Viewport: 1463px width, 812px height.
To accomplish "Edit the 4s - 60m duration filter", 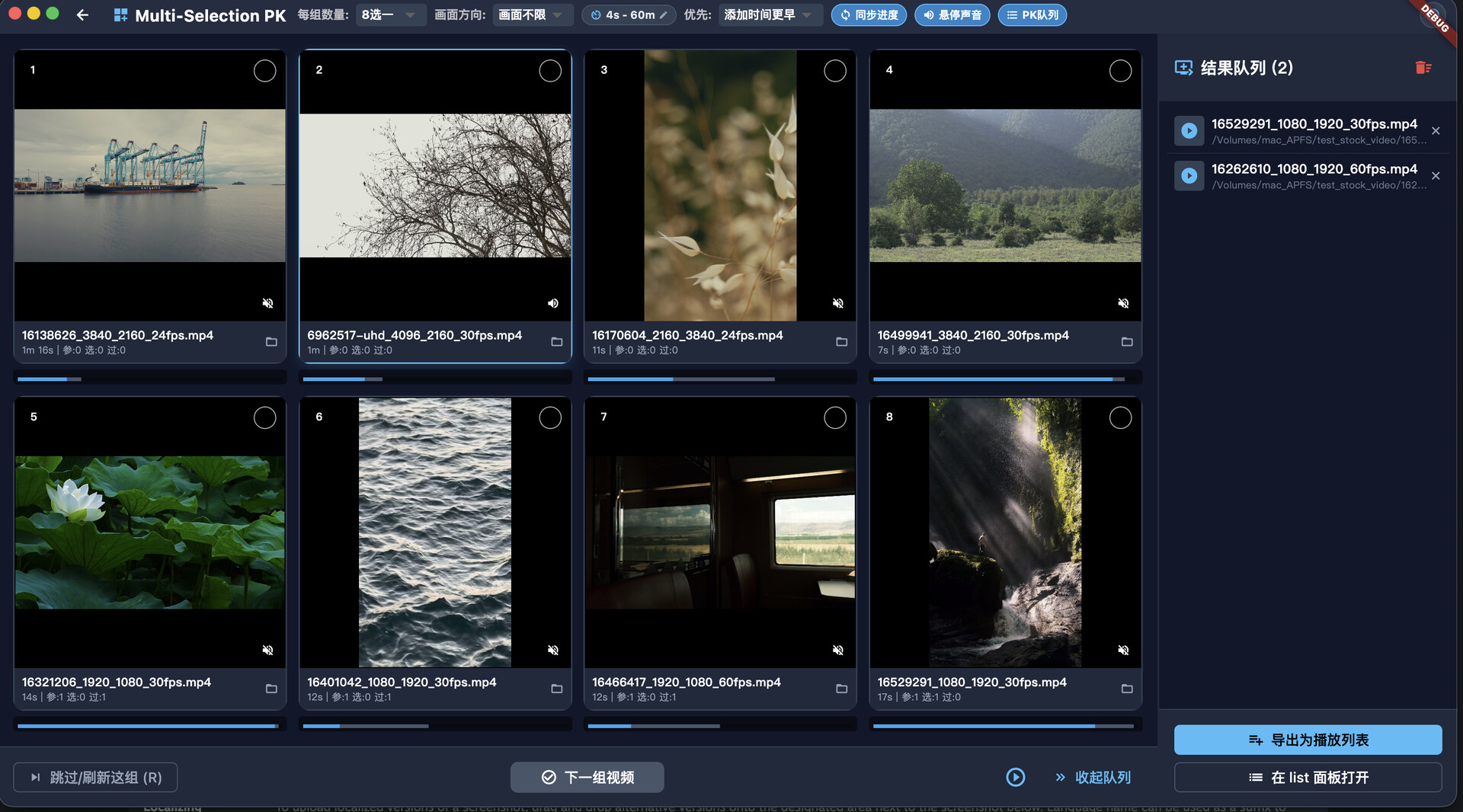I will [x=629, y=15].
